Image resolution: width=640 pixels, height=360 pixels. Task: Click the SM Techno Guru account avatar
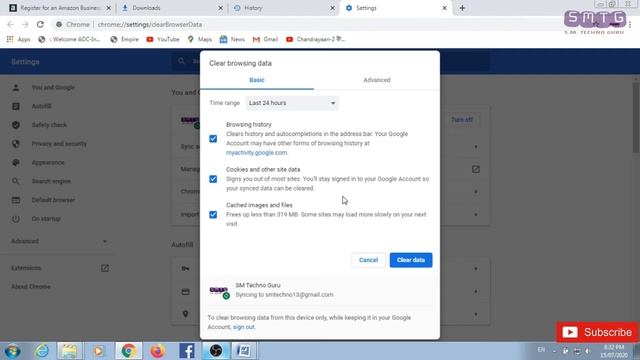(x=220, y=291)
